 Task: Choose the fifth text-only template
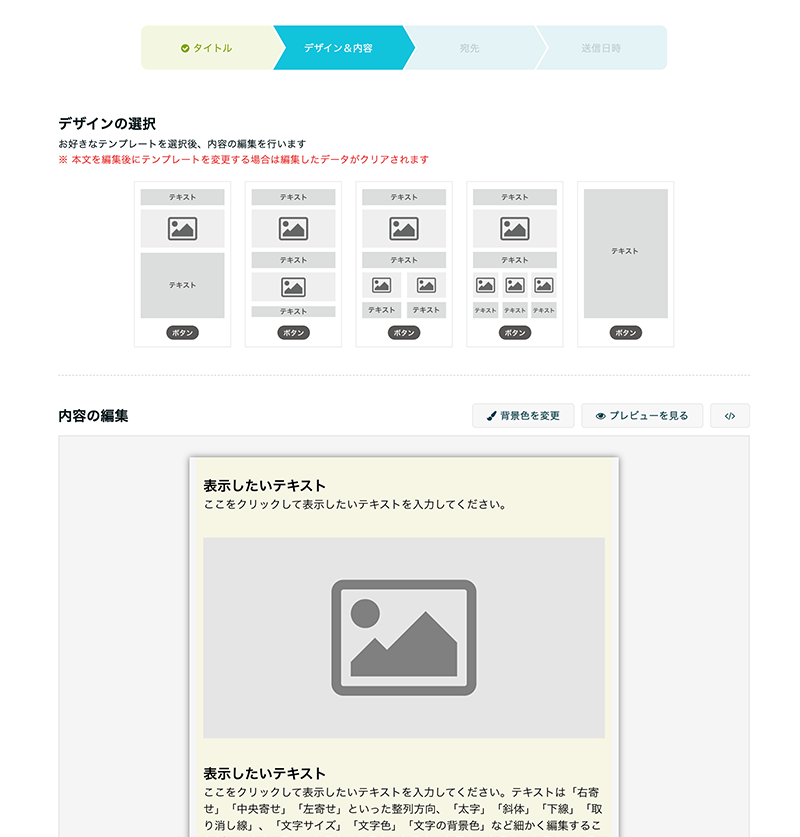pyautogui.click(x=626, y=262)
